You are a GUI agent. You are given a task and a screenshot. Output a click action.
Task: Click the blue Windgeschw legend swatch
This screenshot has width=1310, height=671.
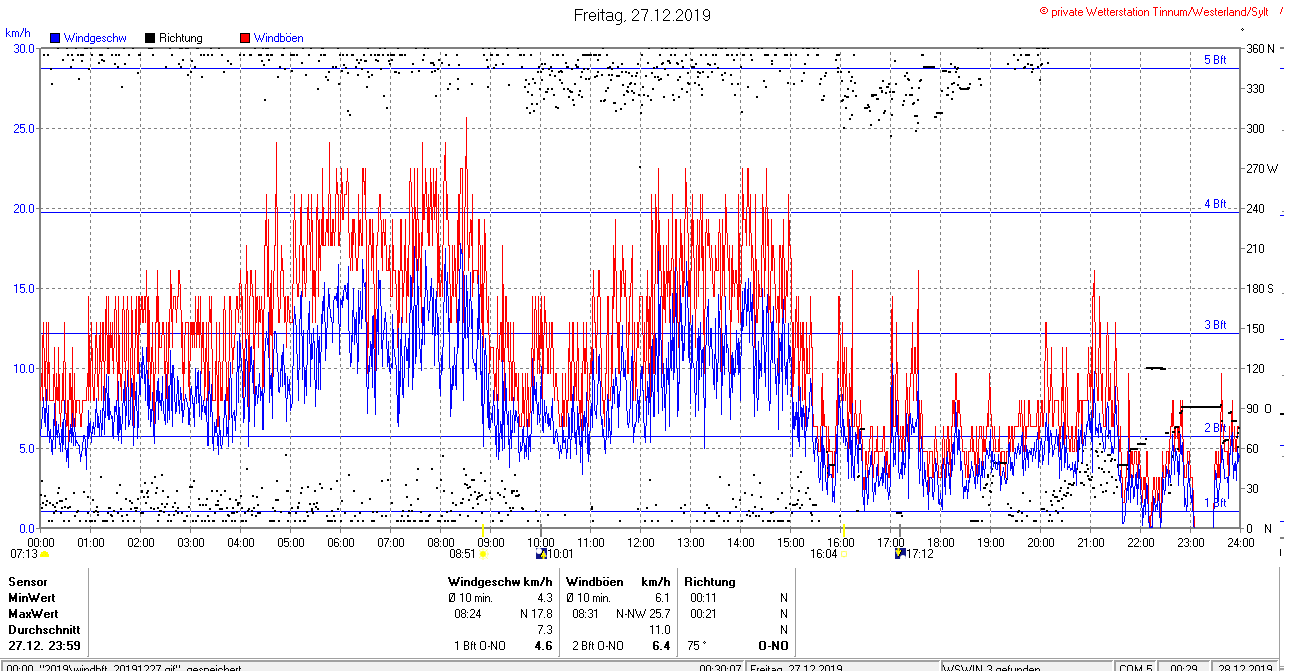(55, 38)
